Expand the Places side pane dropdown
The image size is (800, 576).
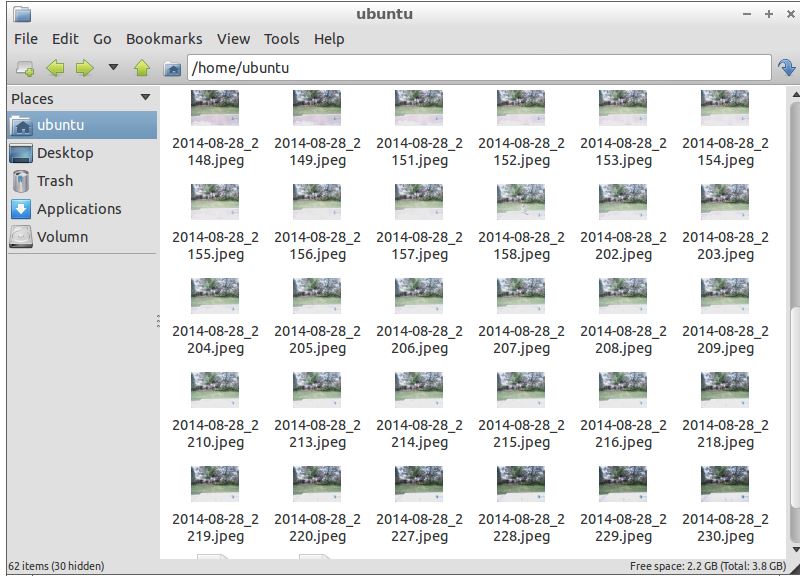point(145,97)
